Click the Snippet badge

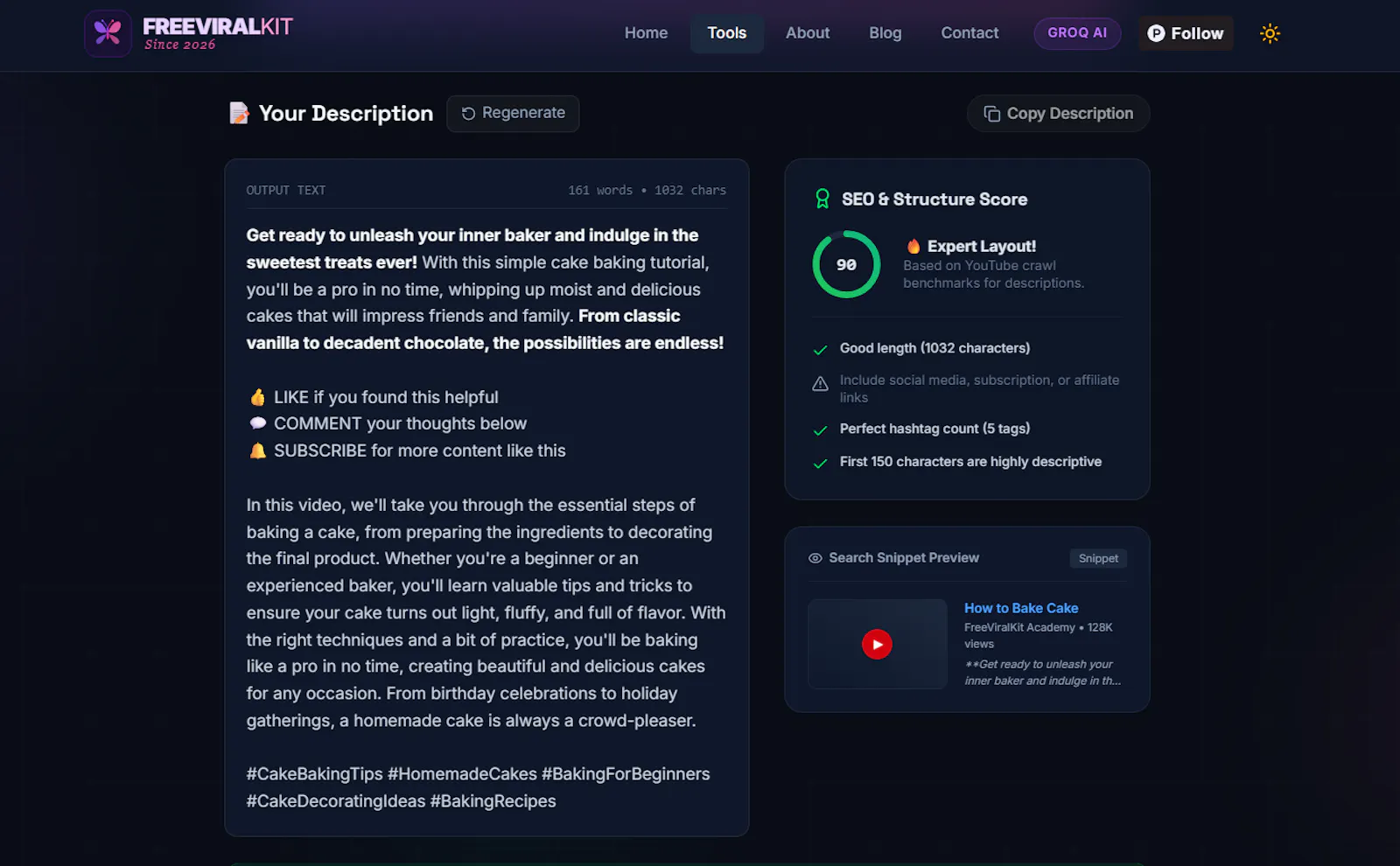1098,558
